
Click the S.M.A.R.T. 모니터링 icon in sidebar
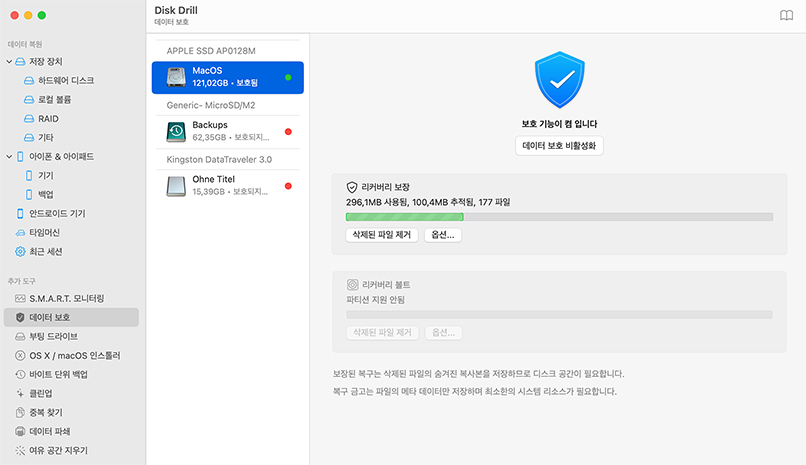coord(20,298)
